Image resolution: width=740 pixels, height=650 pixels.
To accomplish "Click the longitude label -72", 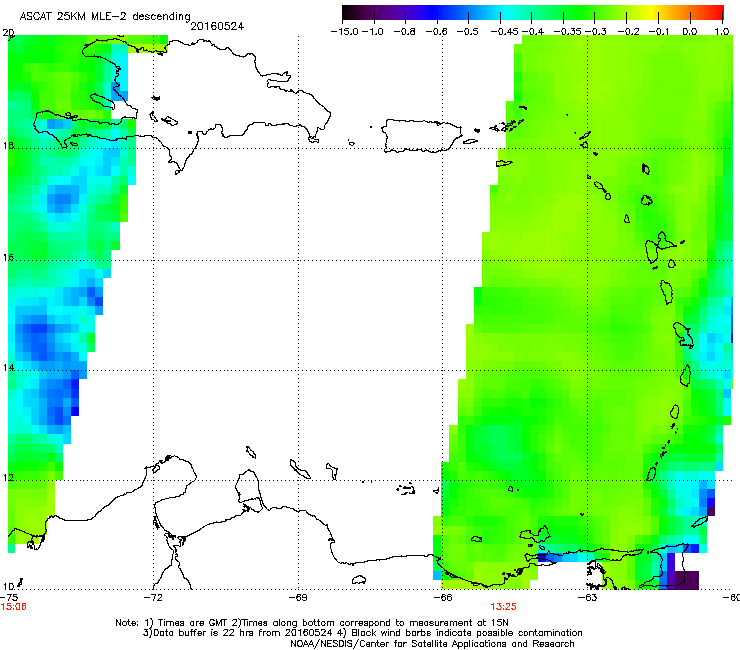I will click(x=153, y=597).
